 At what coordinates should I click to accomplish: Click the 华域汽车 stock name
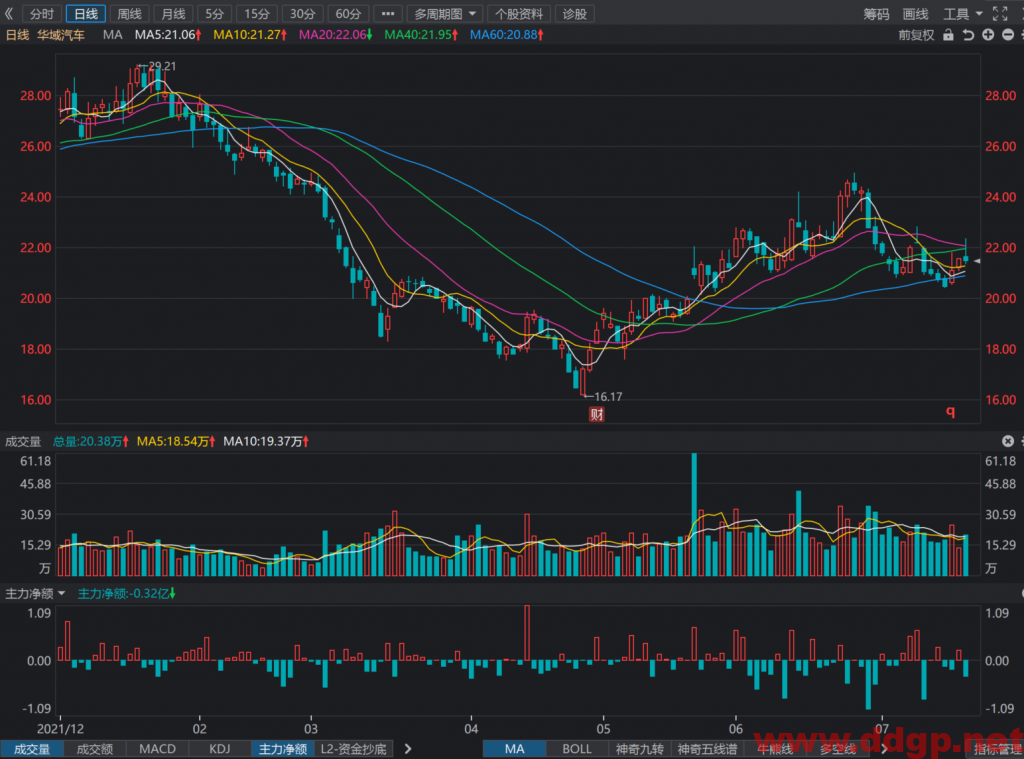click(x=61, y=35)
